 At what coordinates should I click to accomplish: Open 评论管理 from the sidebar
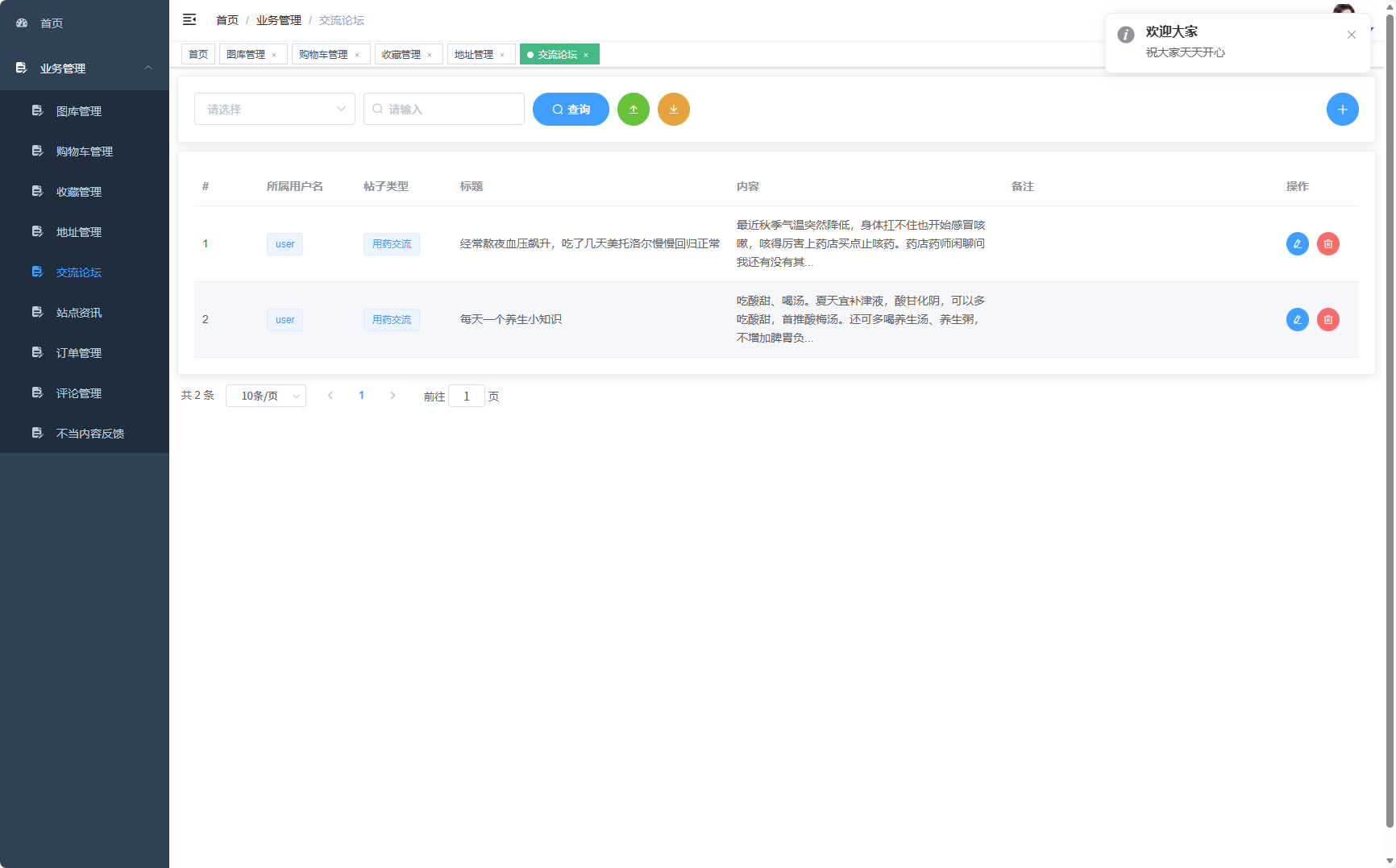(78, 392)
